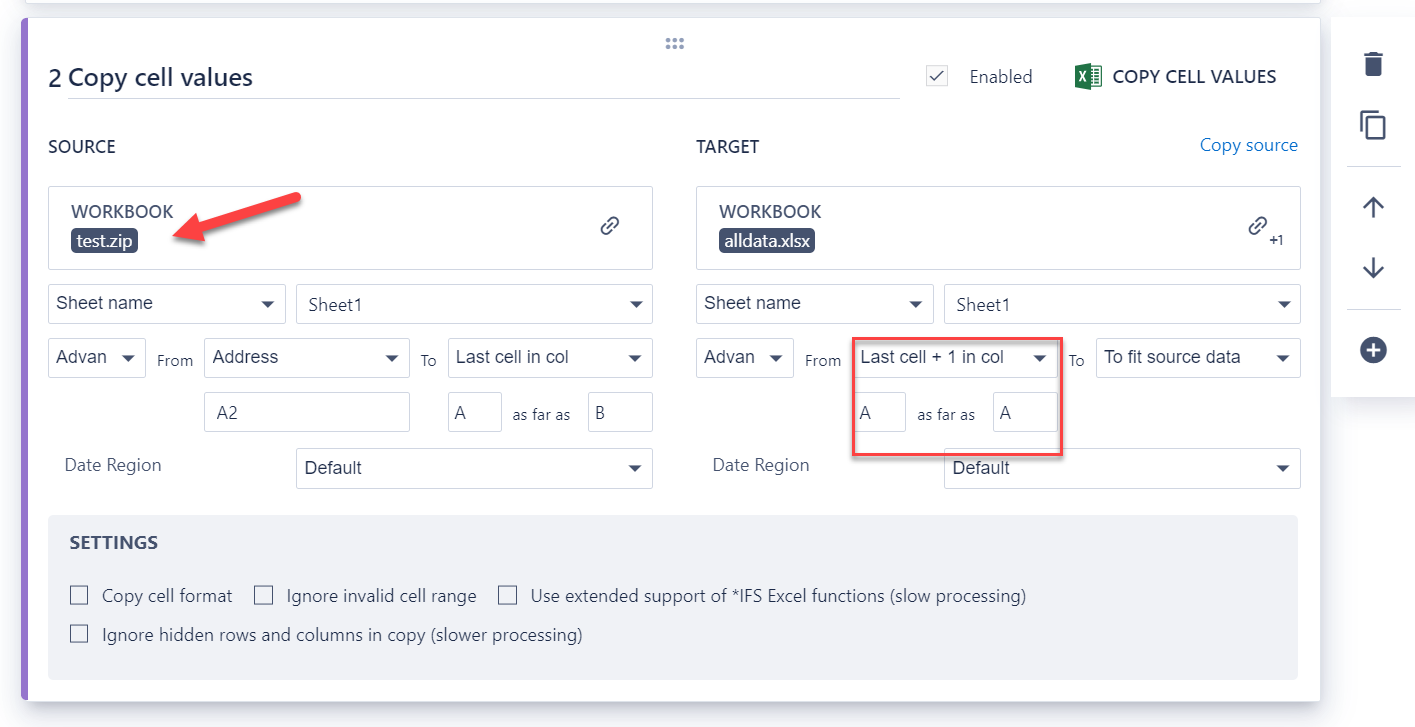Viewport: 1415px width, 727px height.
Task: Click the test.zip workbook tag
Action: (x=104, y=240)
